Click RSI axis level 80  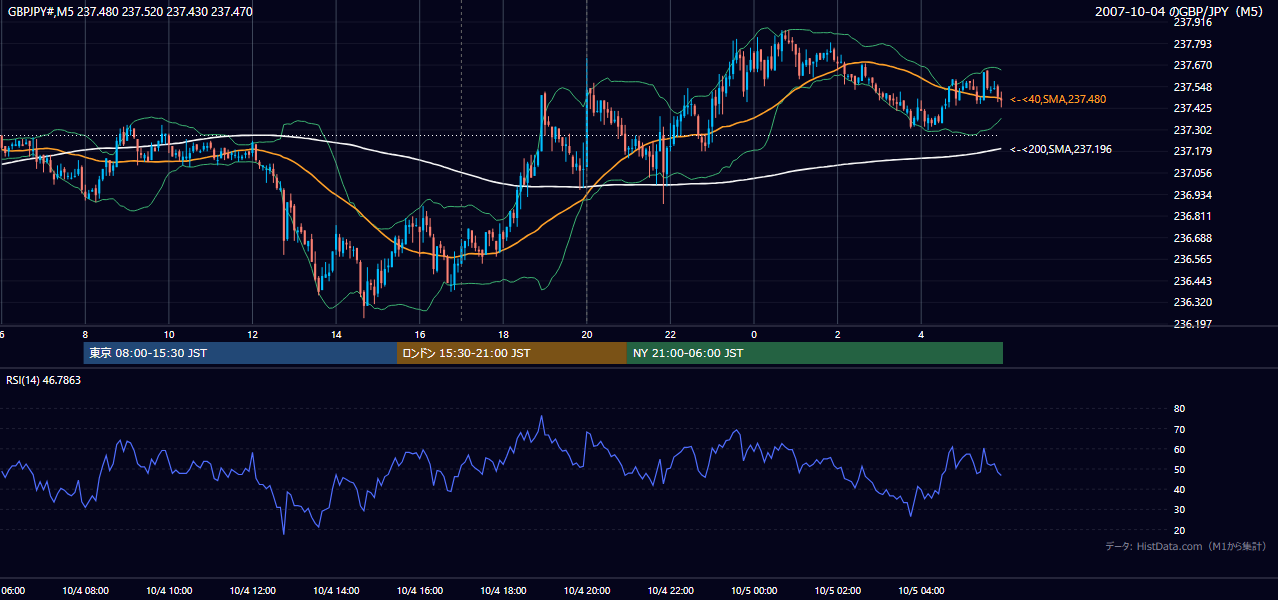pyautogui.click(x=1179, y=409)
